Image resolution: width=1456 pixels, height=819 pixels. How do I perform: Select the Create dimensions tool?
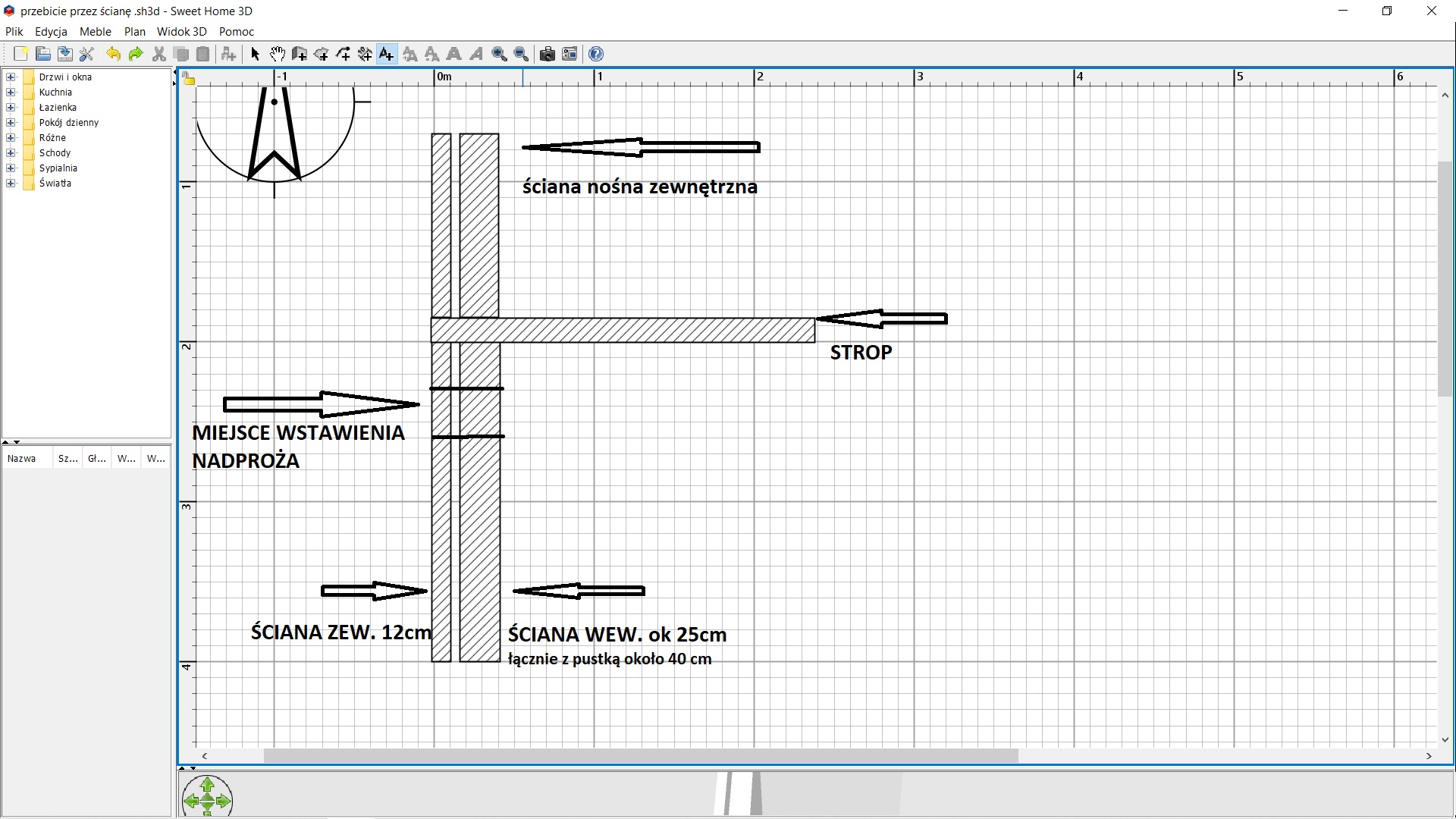[x=365, y=54]
